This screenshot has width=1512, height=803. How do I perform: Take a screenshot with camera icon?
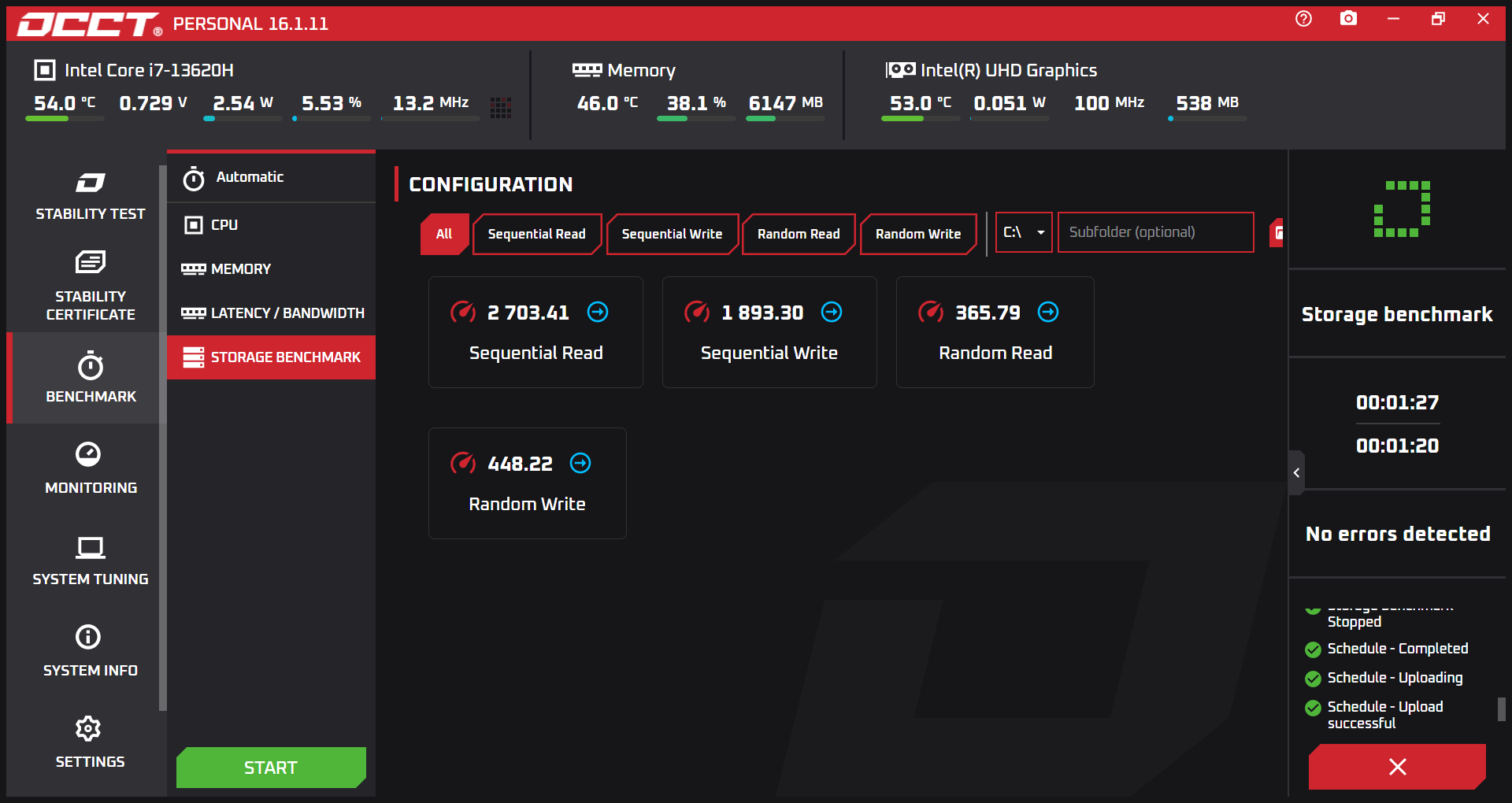coord(1348,18)
